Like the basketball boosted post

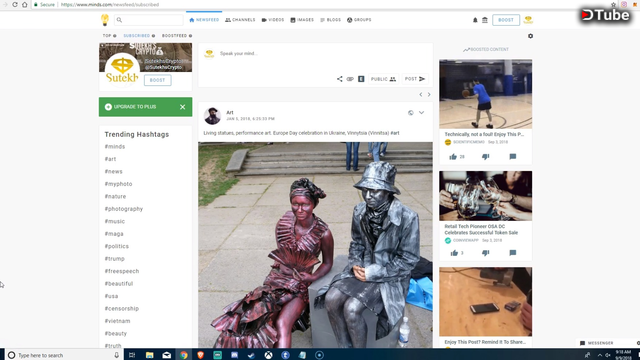click(x=453, y=157)
